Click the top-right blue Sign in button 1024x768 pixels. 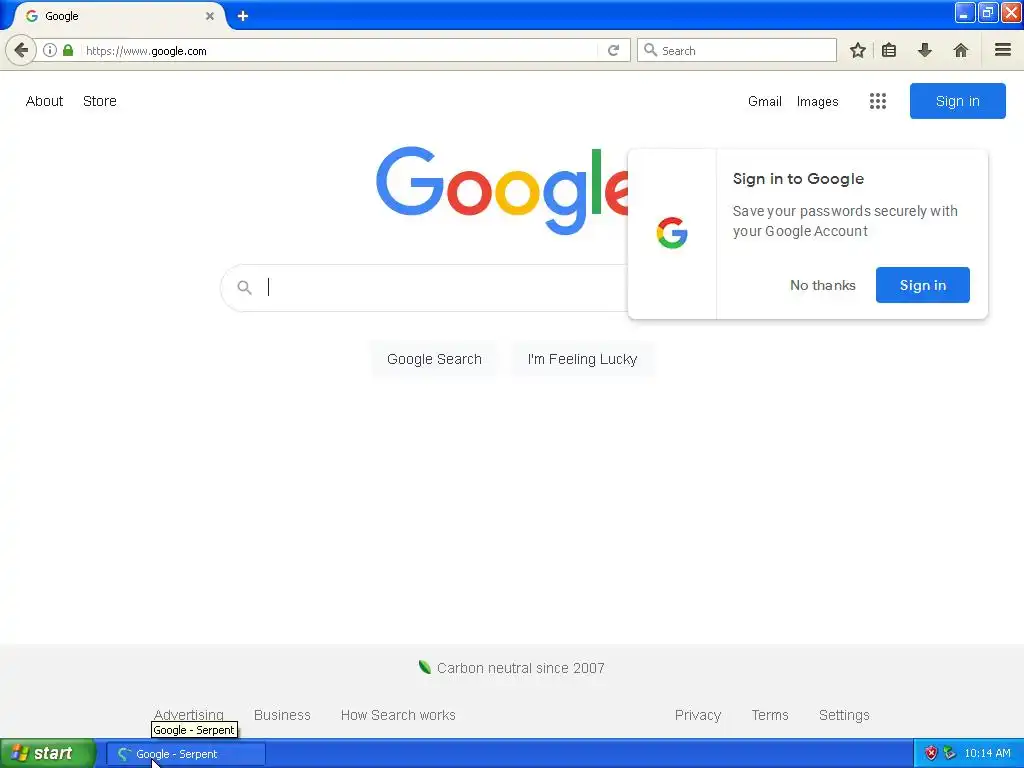click(x=957, y=101)
